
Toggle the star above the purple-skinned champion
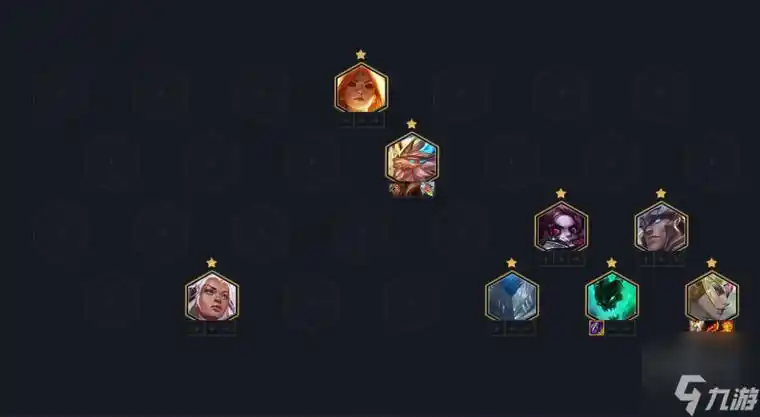coord(561,193)
